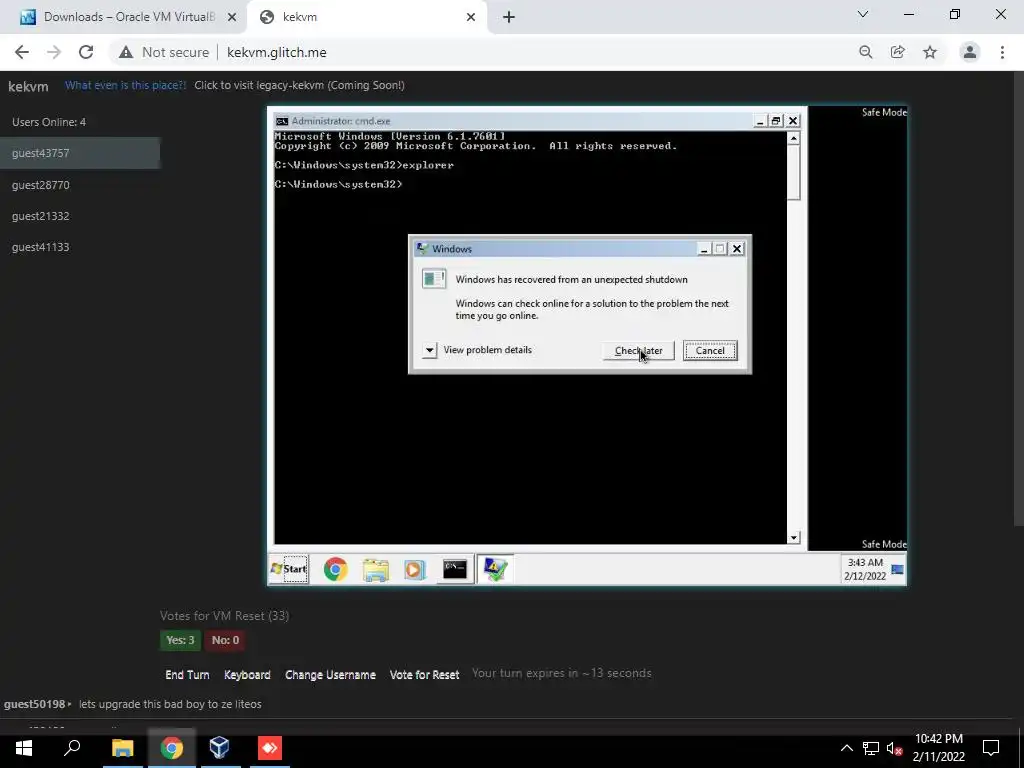
Task: Reload the kekvm page
Action: click(x=86, y=52)
